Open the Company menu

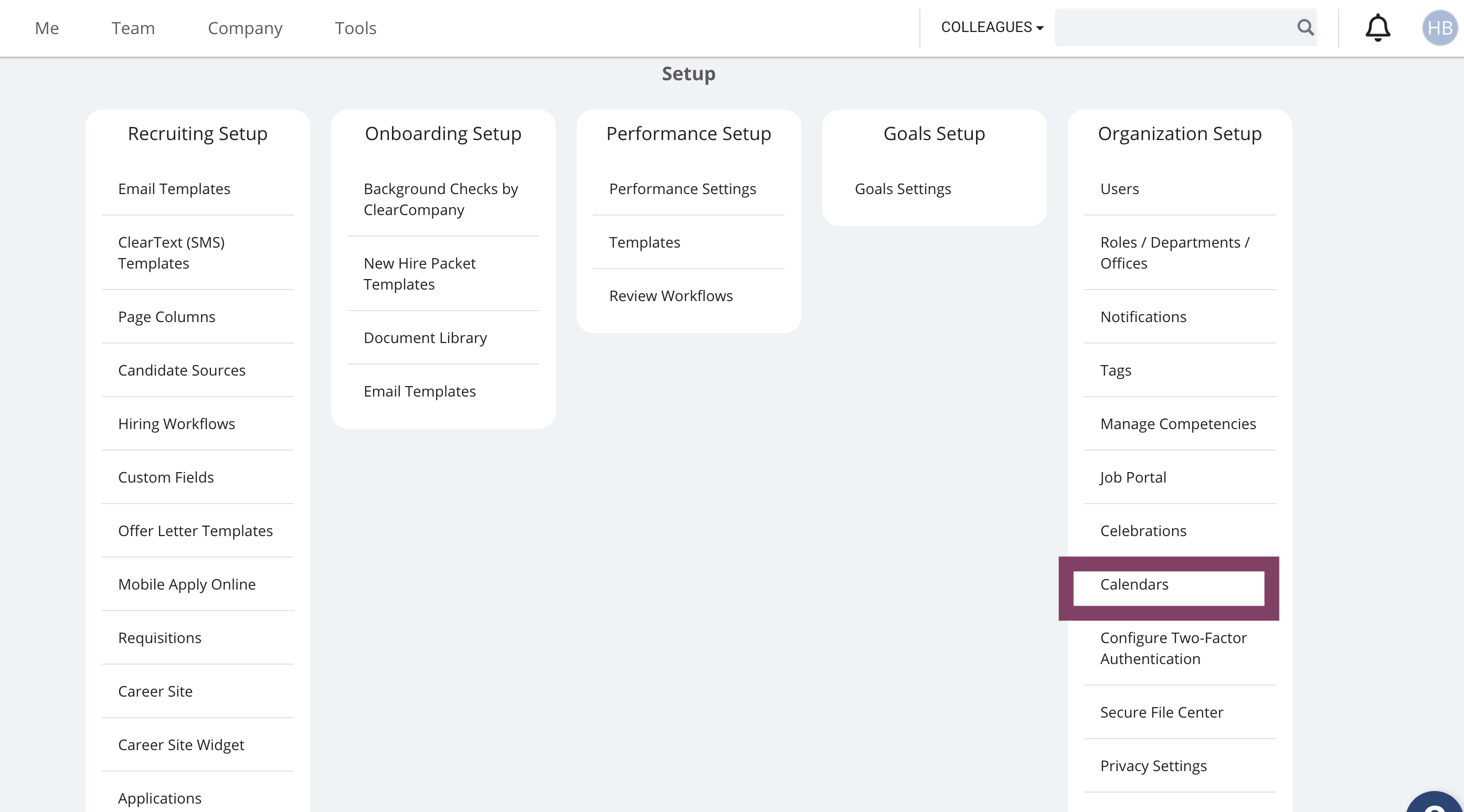pyautogui.click(x=245, y=28)
